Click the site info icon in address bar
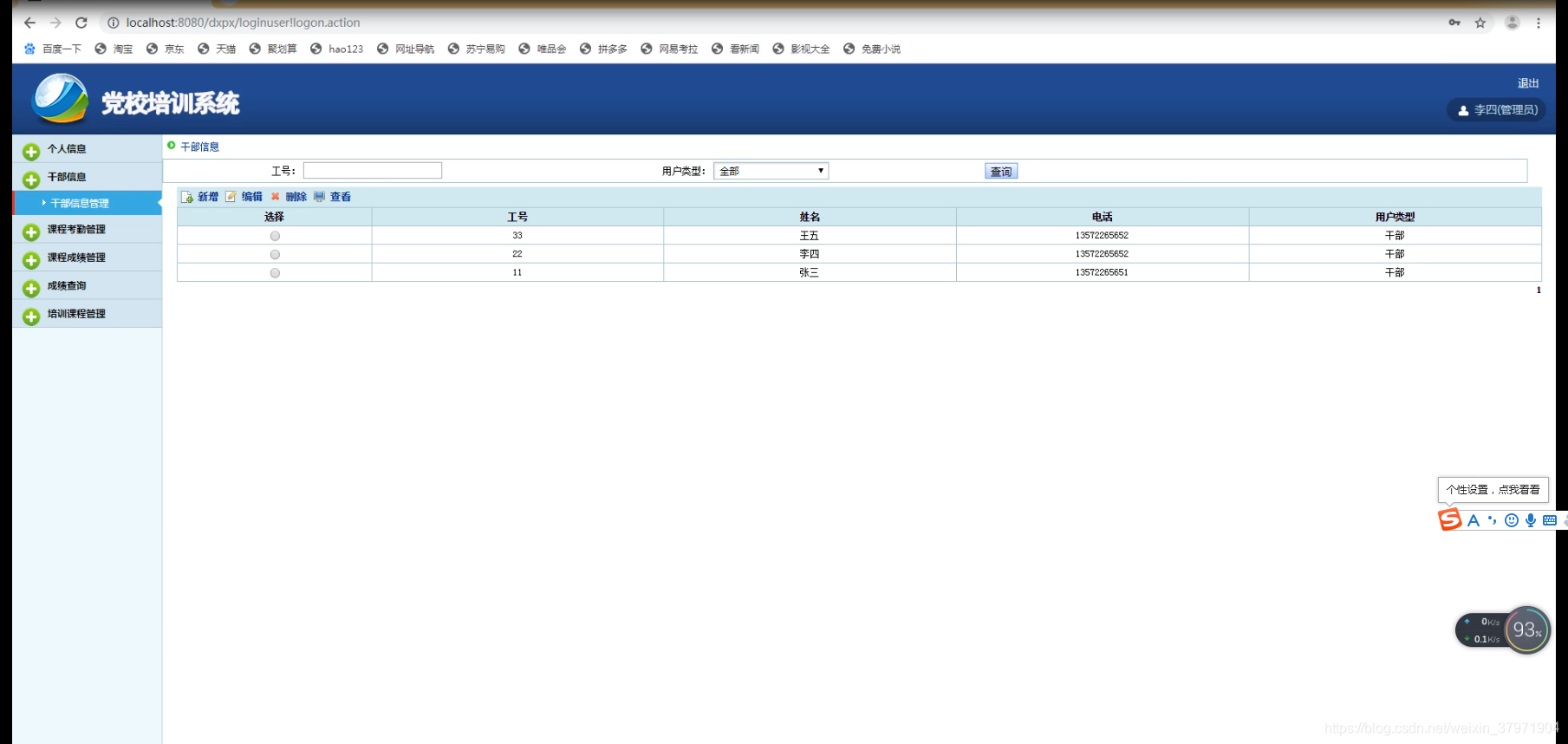Image resolution: width=1568 pixels, height=744 pixels. (x=113, y=23)
